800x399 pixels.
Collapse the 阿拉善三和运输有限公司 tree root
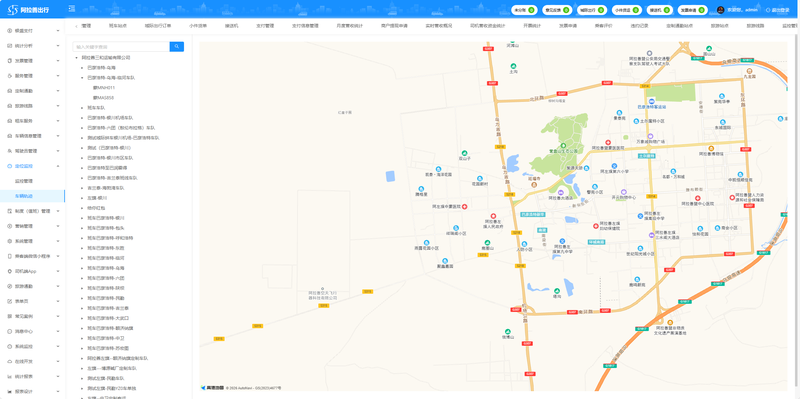click(76, 58)
